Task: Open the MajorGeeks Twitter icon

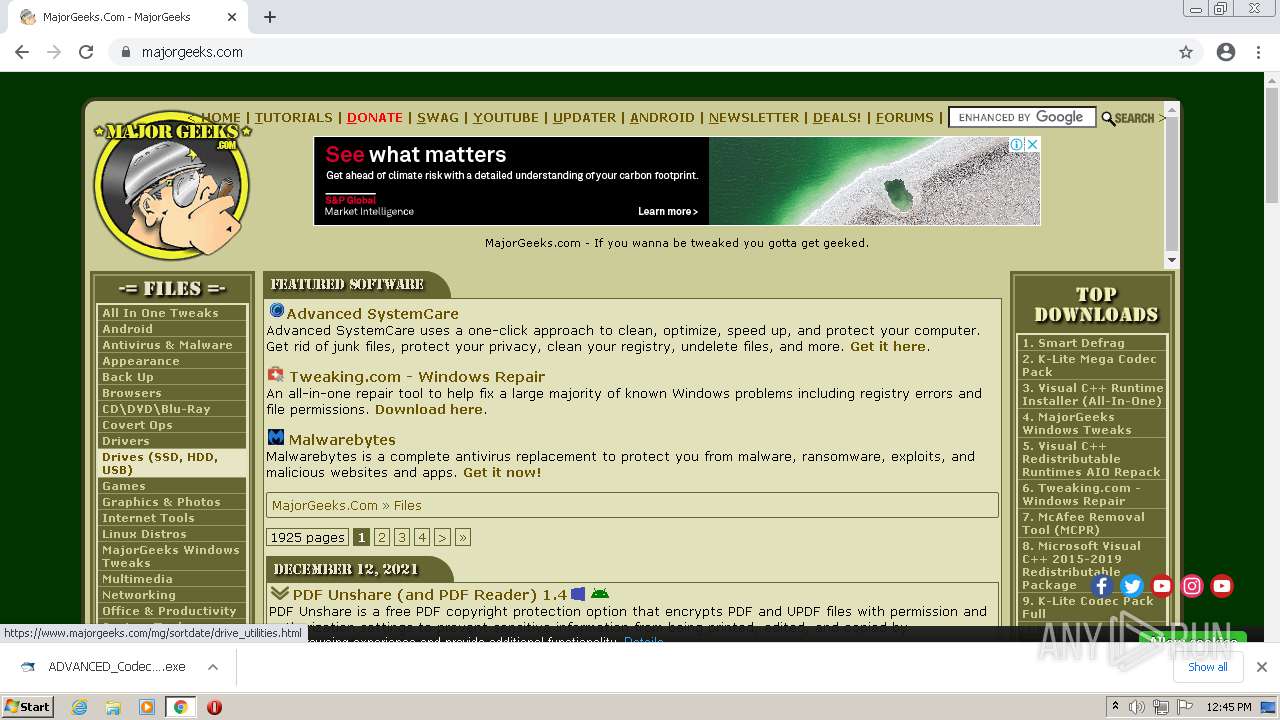Action: (x=1132, y=586)
